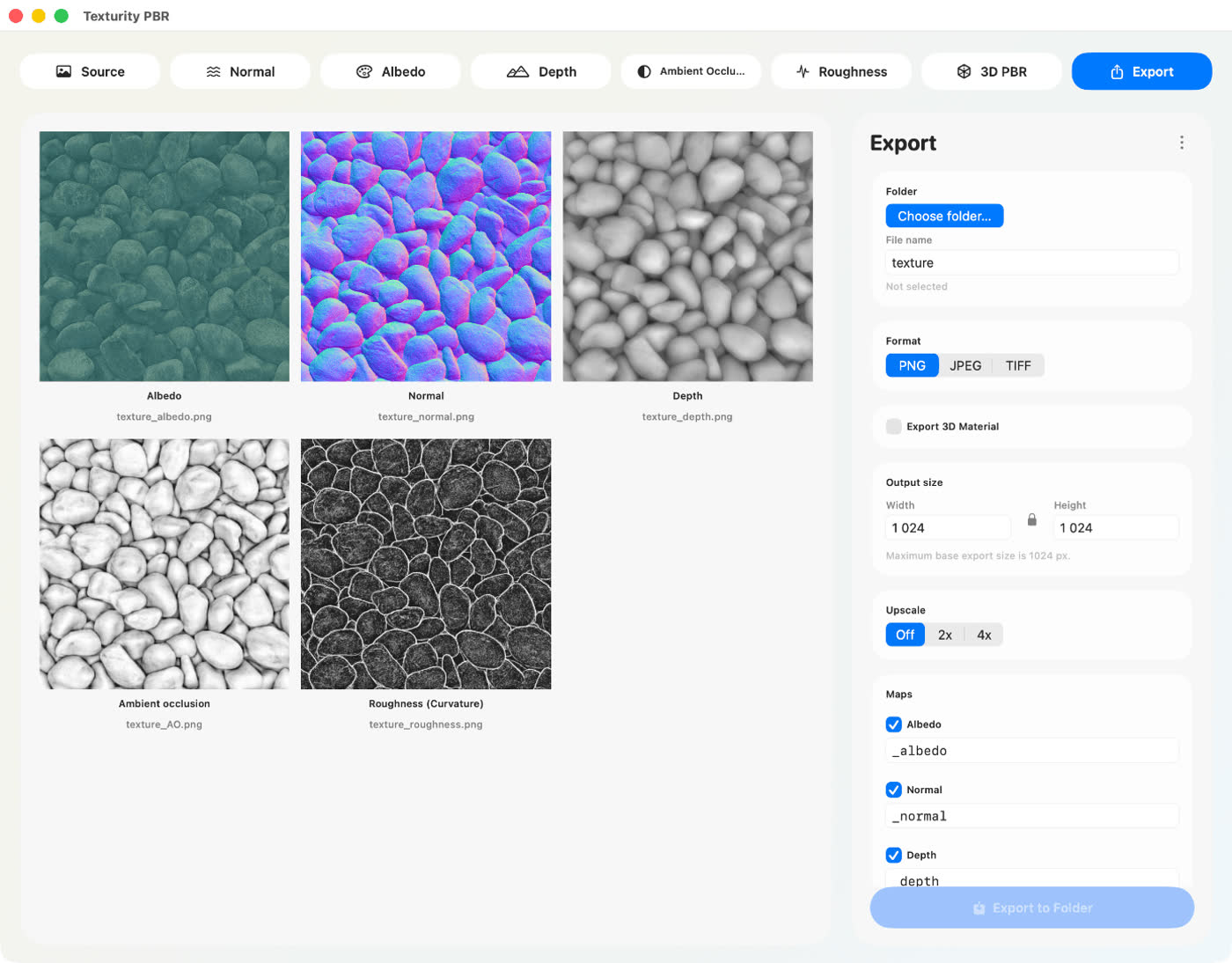Click the Maximum base export size note
The image size is (1232, 963).
[978, 555]
